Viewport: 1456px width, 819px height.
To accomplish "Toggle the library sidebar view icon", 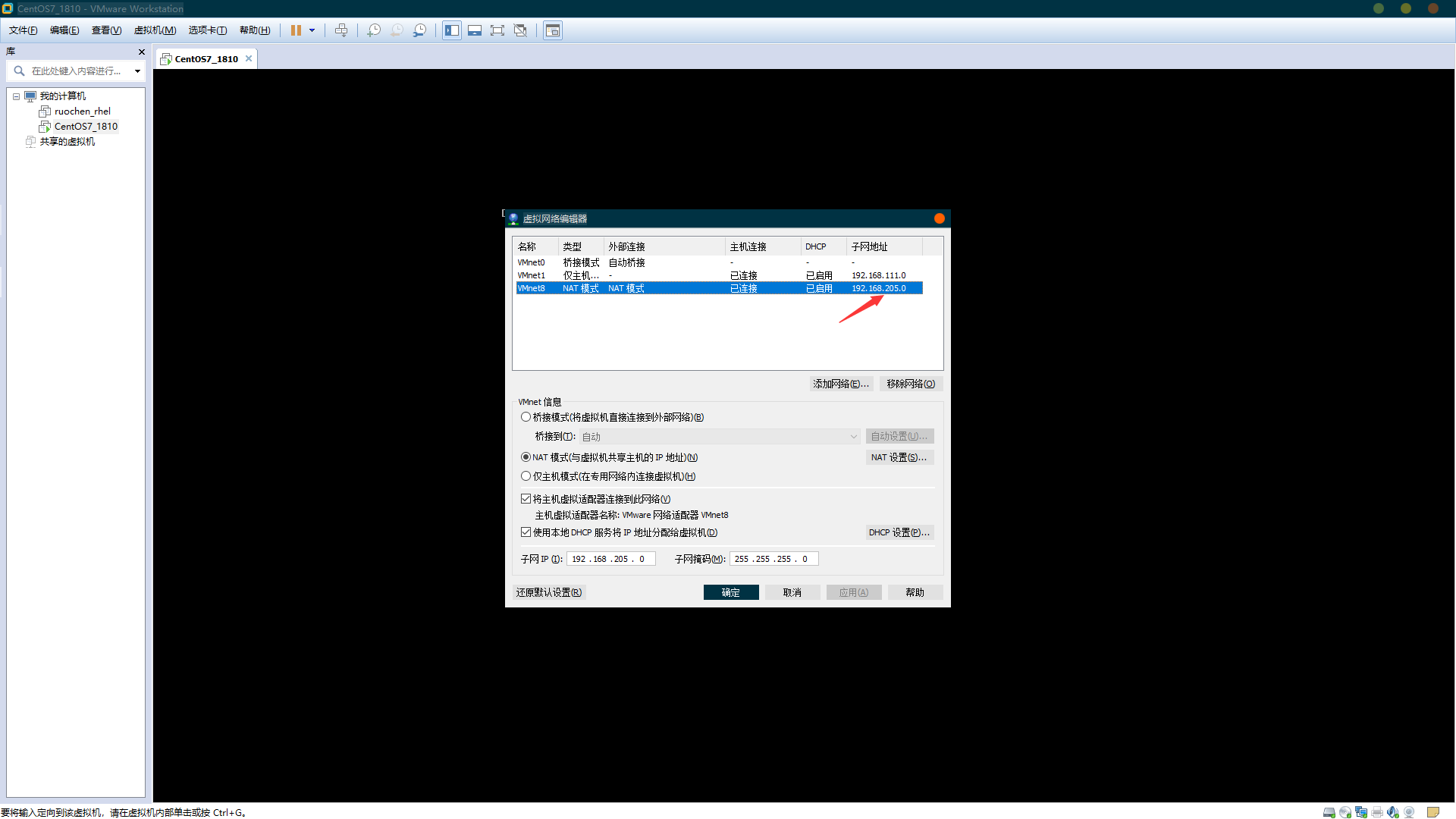I will coord(452,30).
